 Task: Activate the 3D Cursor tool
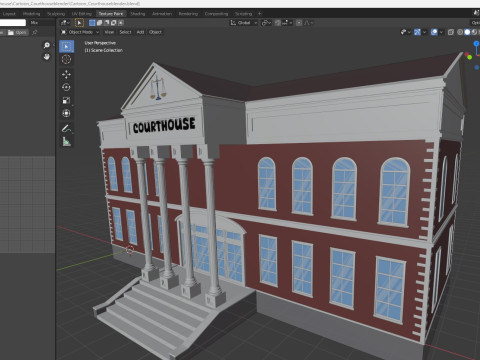coord(66,60)
